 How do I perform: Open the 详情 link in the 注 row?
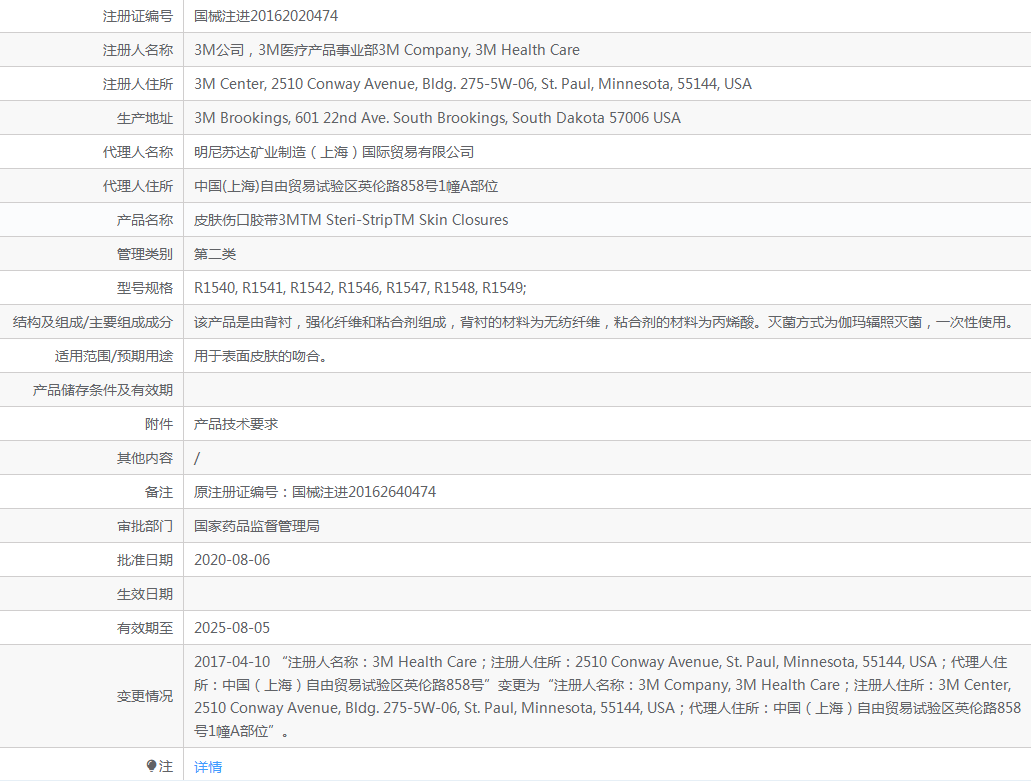click(208, 767)
